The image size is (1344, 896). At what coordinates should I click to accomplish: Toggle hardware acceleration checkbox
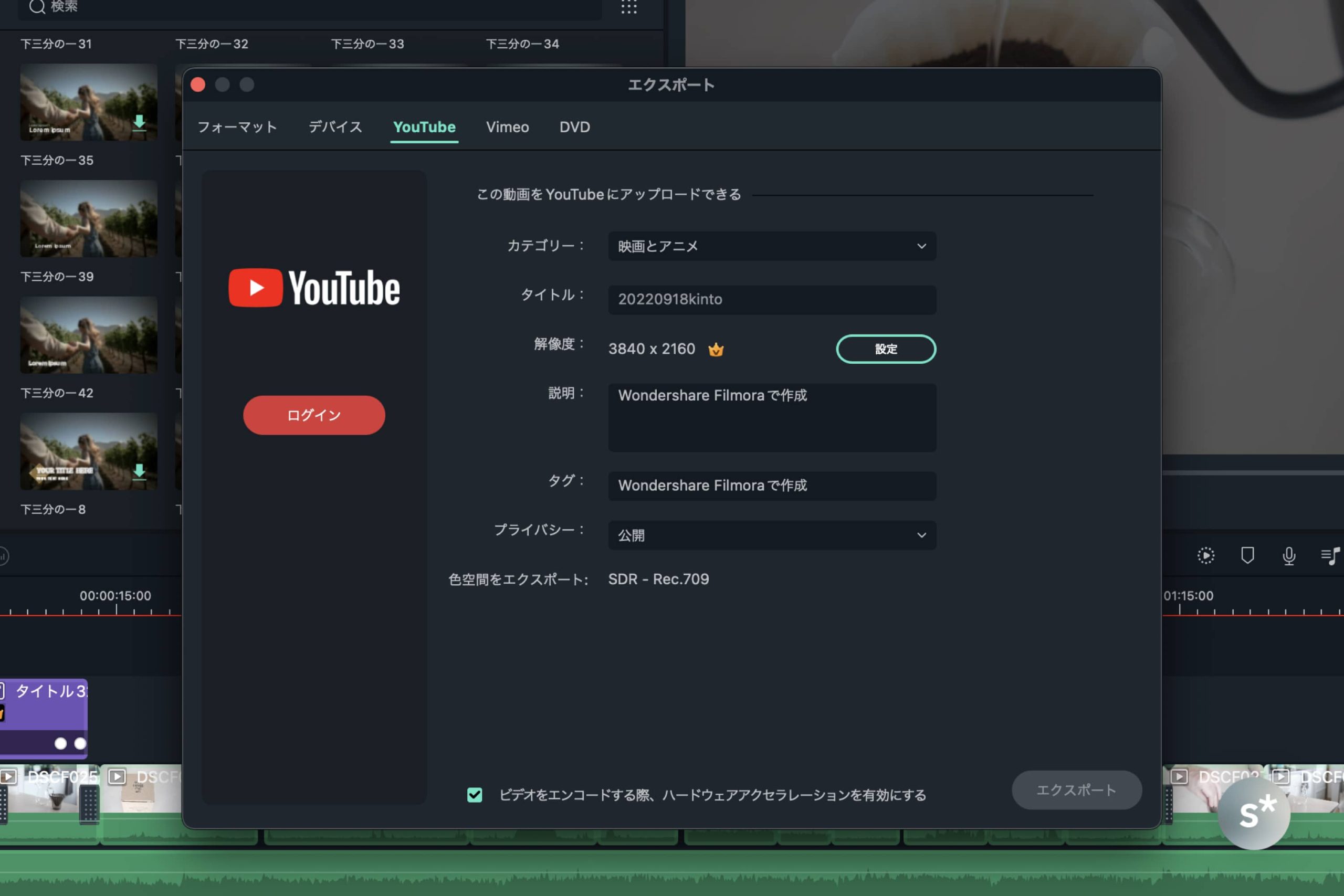(474, 795)
